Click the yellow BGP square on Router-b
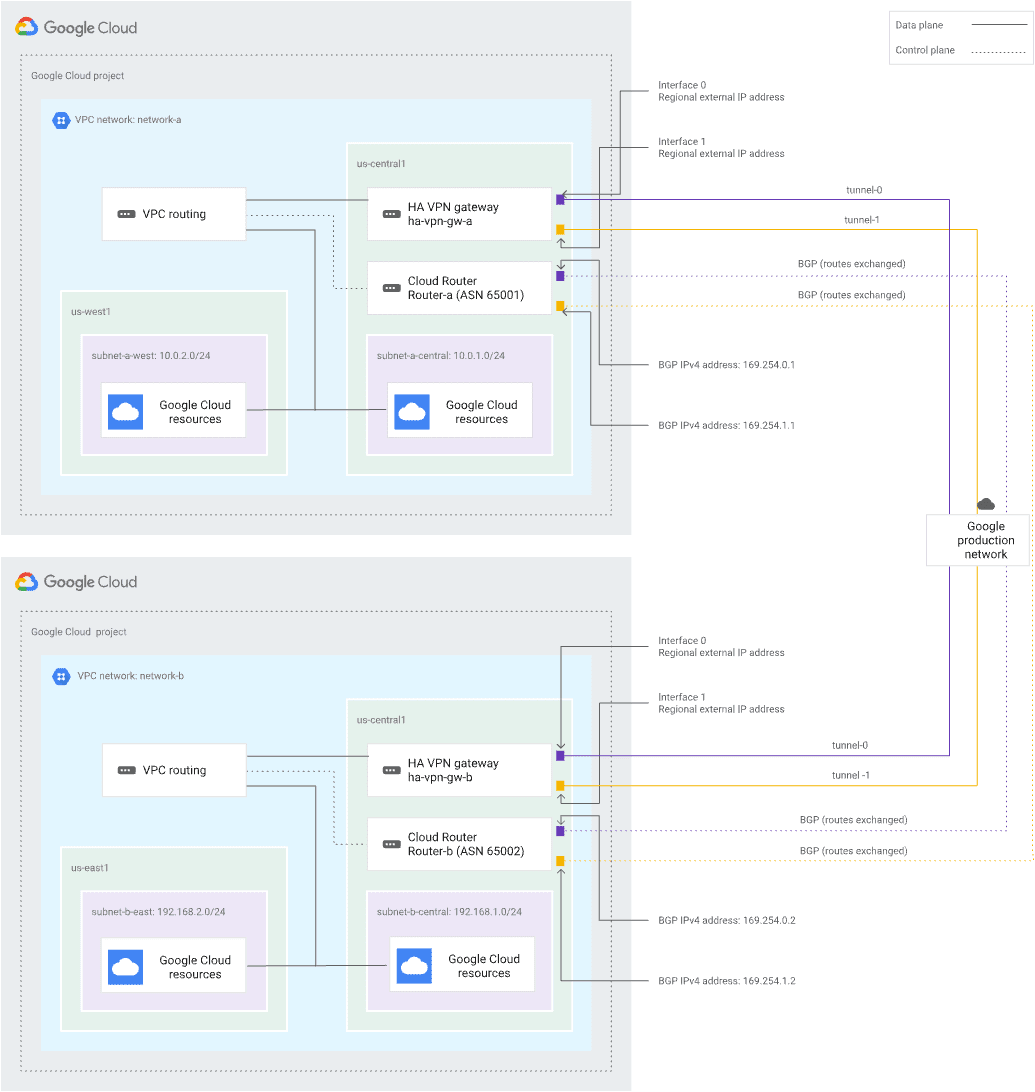Screen dimensions: 1035x1092 click(560, 861)
